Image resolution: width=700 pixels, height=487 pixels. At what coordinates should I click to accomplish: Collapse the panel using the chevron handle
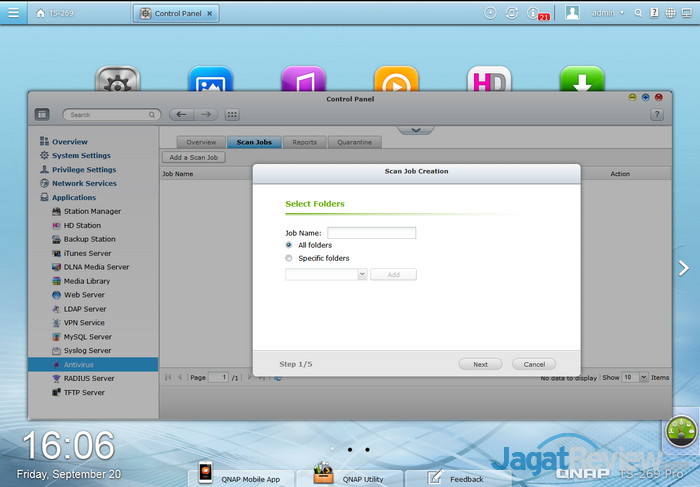click(x=416, y=129)
